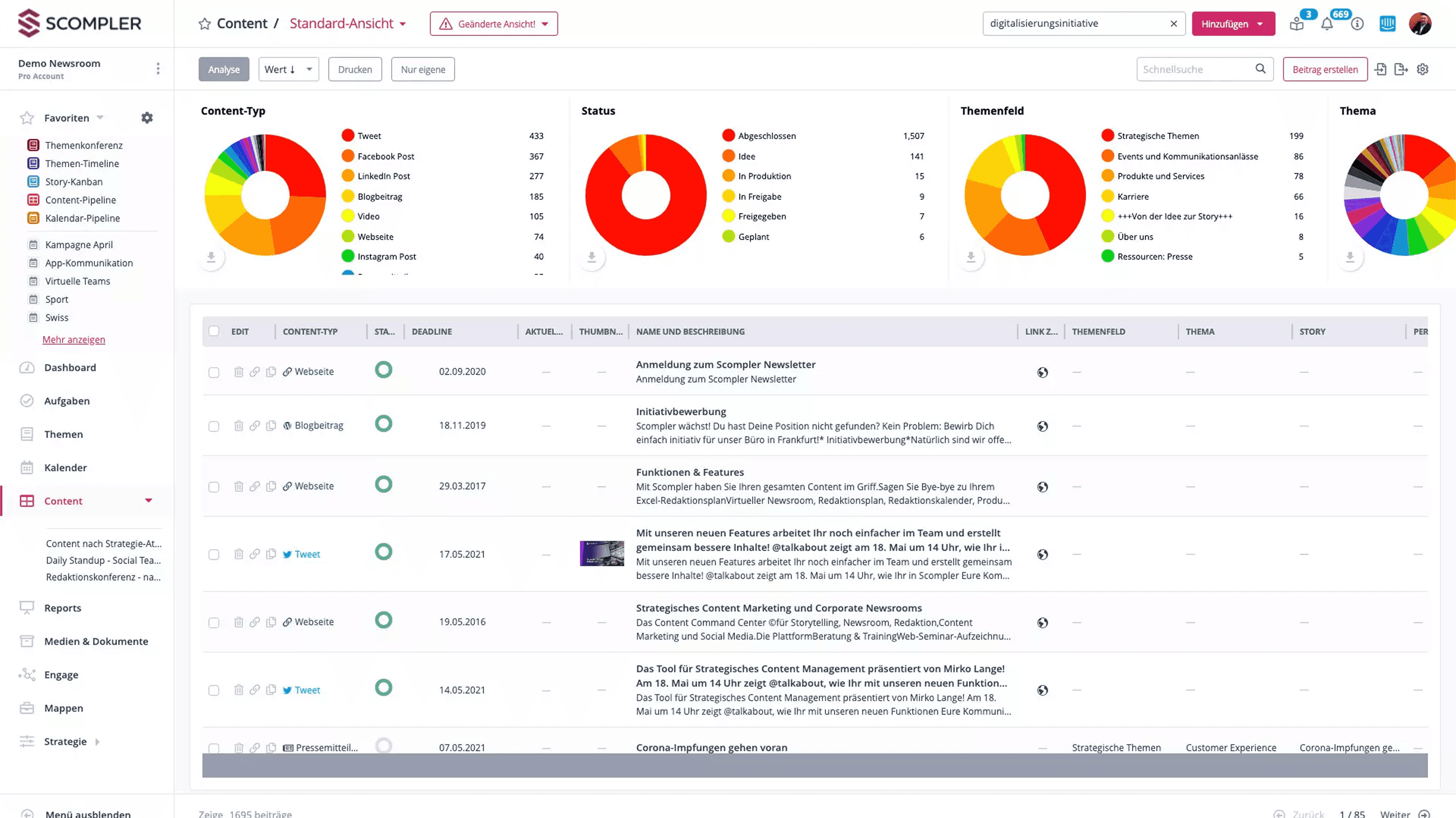Click the Intercom chat icon
Screen dimensions: 1456x818
tap(1387, 24)
